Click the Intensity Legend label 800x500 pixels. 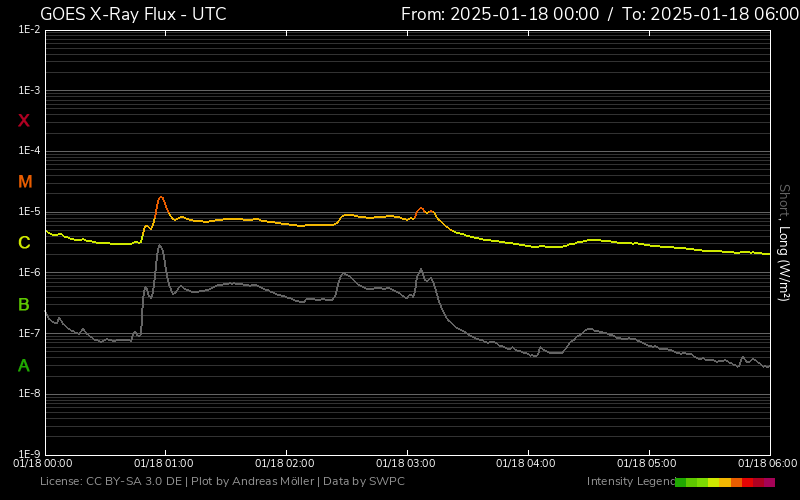(631, 481)
